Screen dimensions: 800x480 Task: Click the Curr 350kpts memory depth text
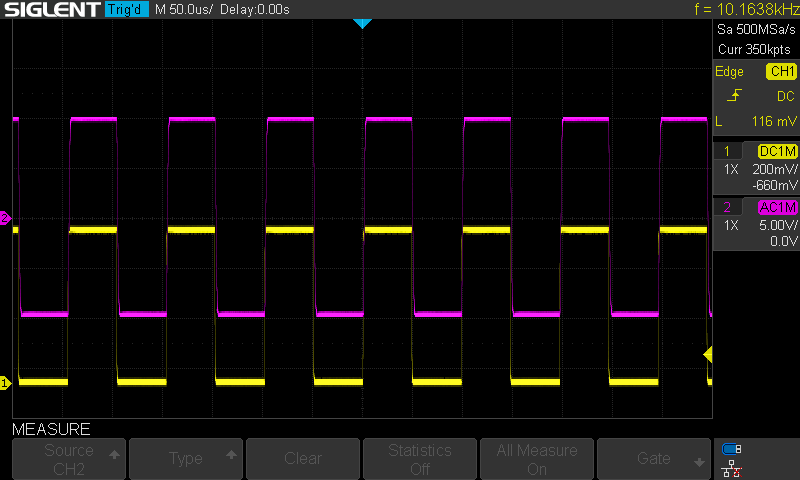(754, 49)
